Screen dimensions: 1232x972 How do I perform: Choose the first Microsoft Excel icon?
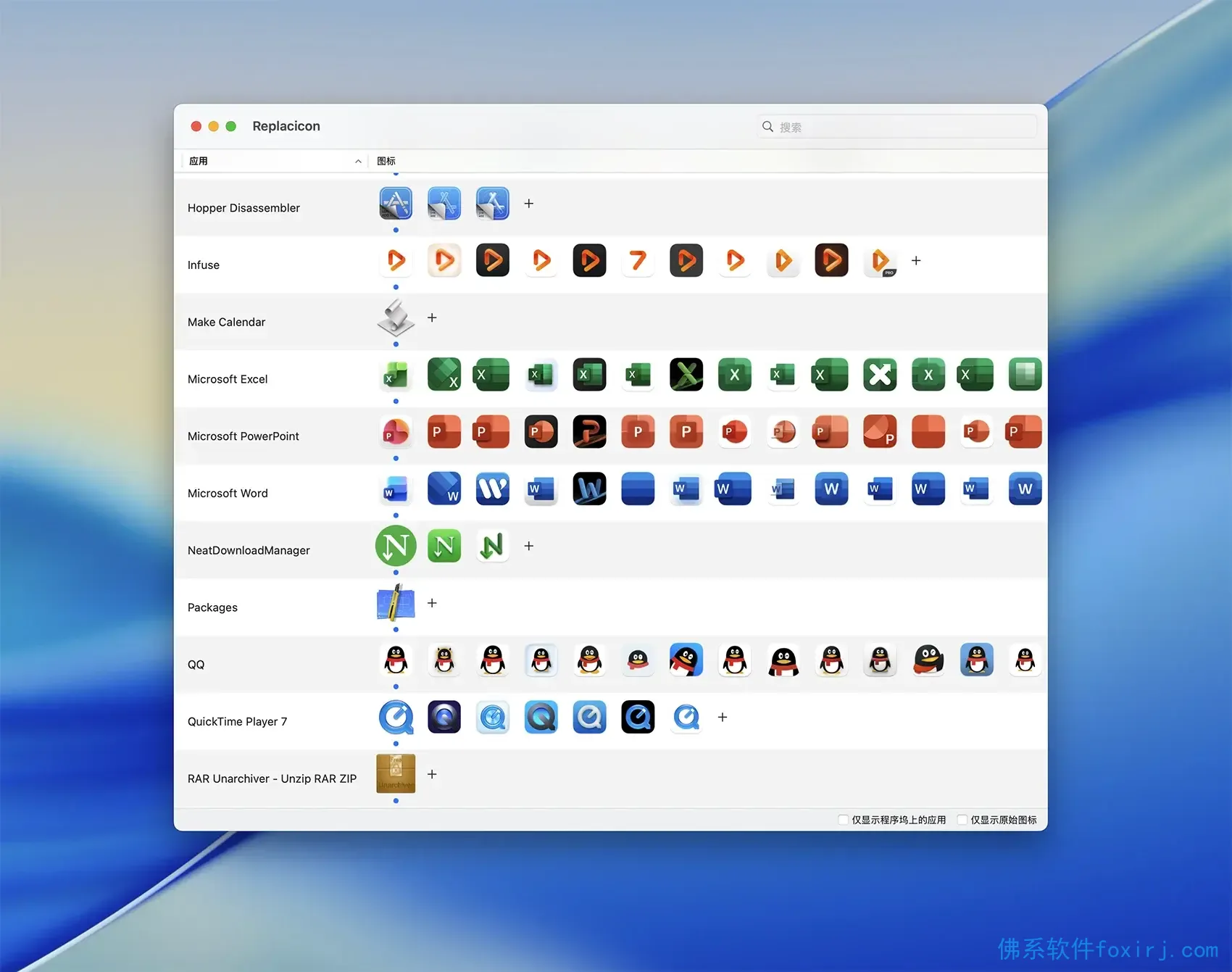coord(396,375)
